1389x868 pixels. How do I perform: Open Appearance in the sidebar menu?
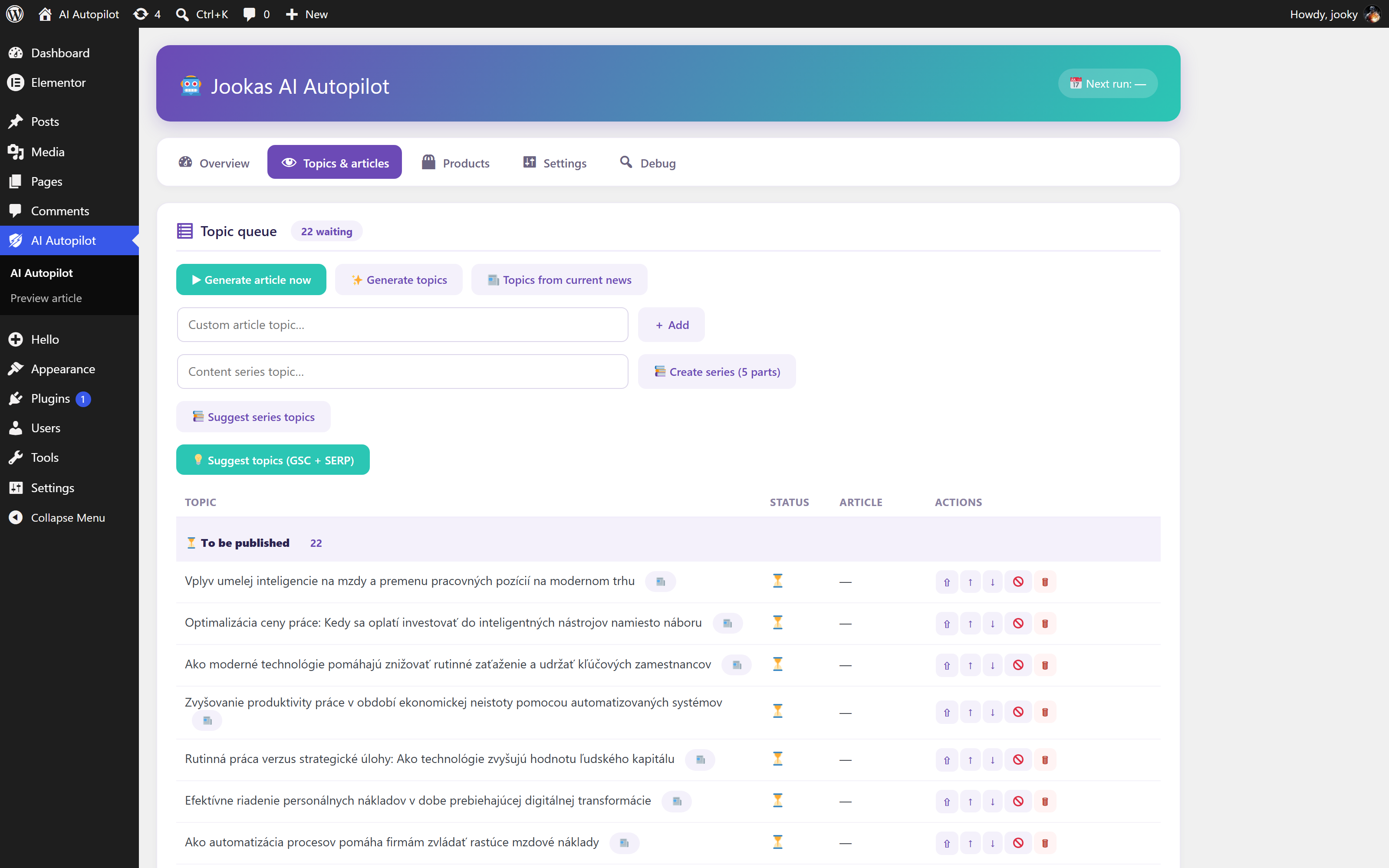pyautogui.click(x=69, y=368)
